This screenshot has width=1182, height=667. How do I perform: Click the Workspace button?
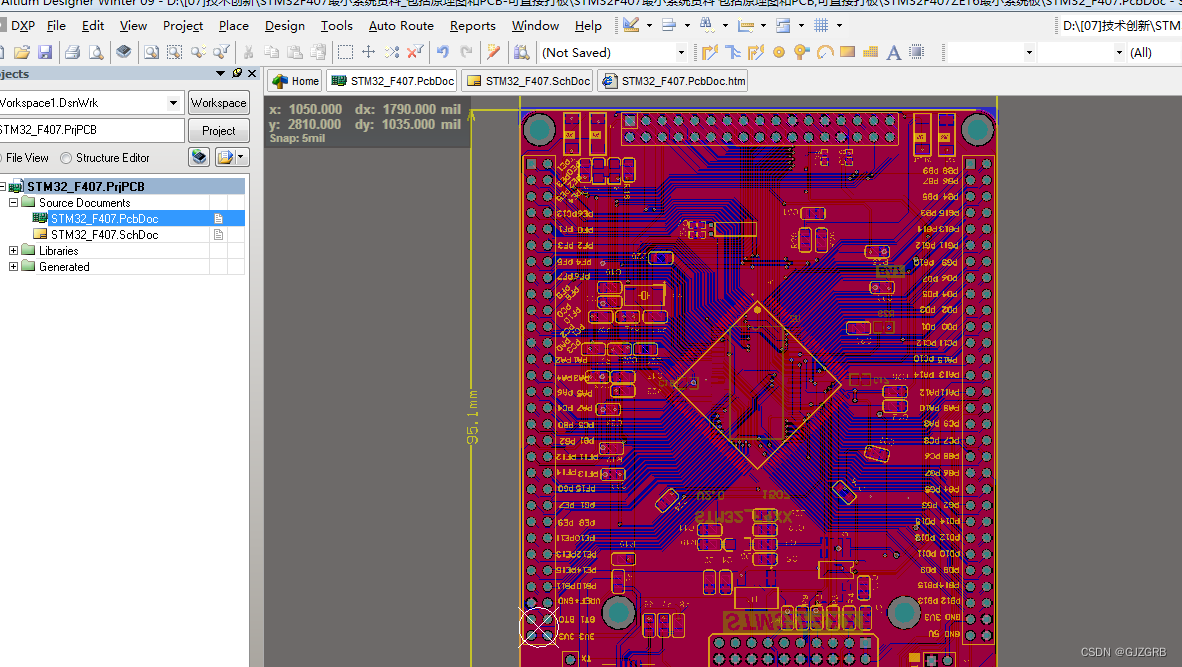click(219, 102)
